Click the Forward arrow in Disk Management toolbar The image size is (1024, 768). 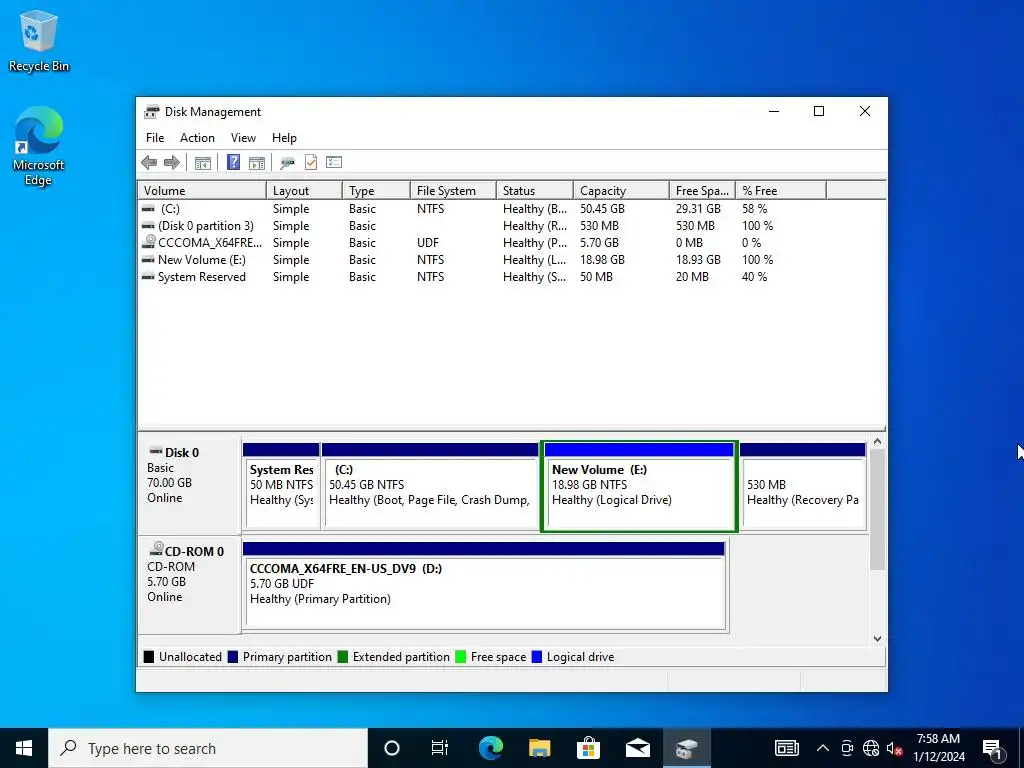(x=172, y=163)
